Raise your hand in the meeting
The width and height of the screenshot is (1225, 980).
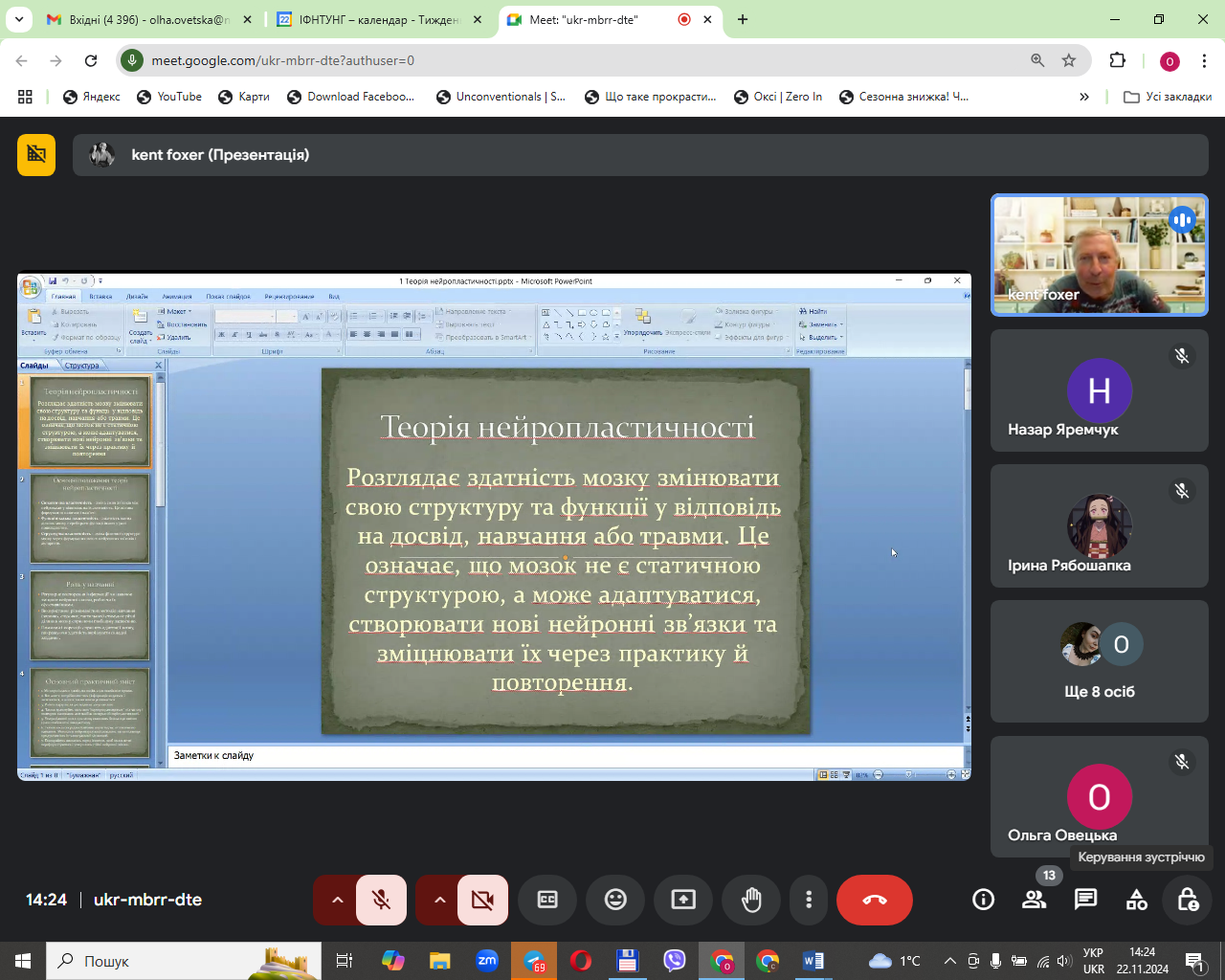pyautogui.click(x=751, y=900)
